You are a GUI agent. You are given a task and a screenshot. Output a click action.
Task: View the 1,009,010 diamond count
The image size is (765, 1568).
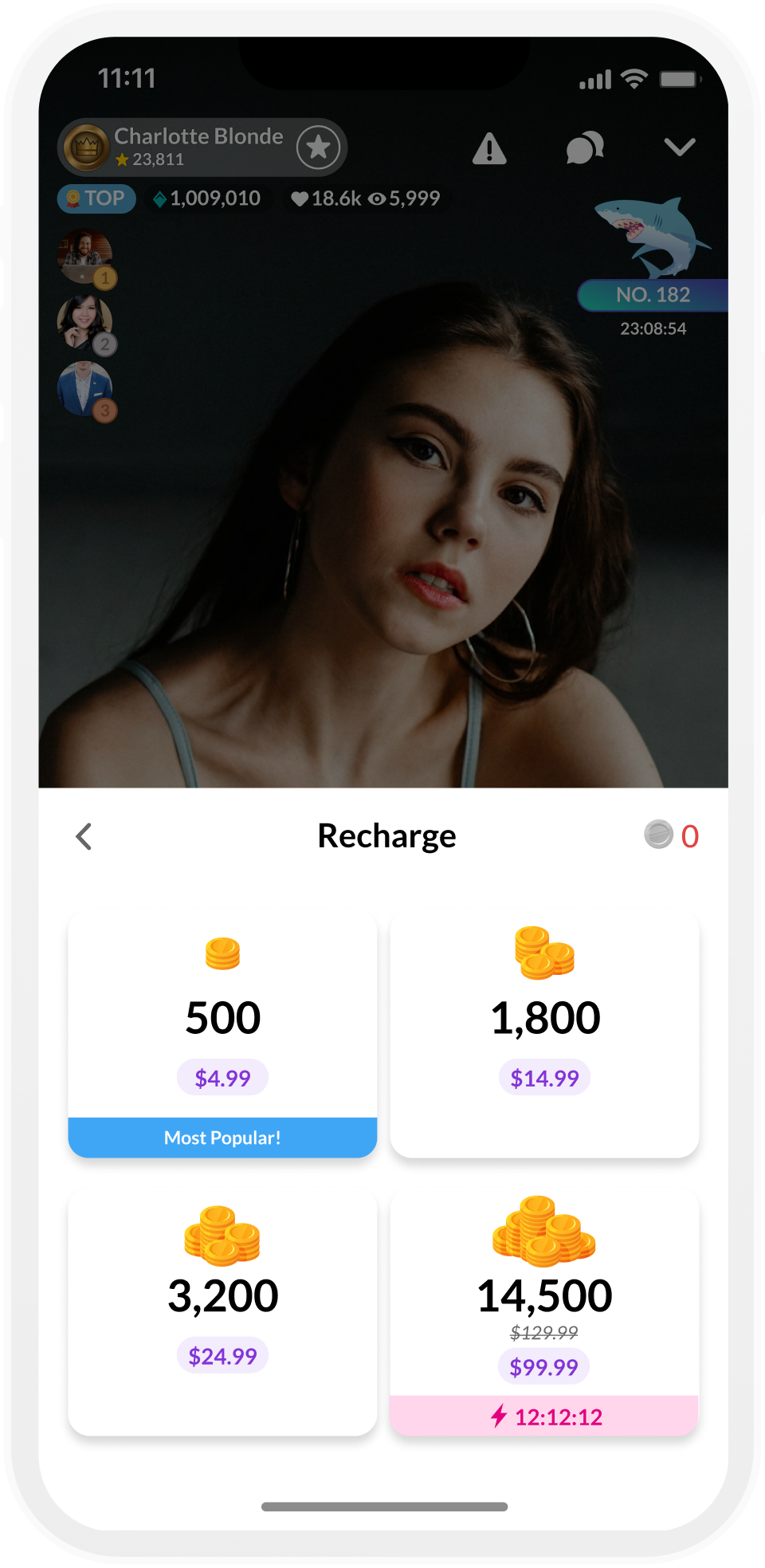pos(206,198)
